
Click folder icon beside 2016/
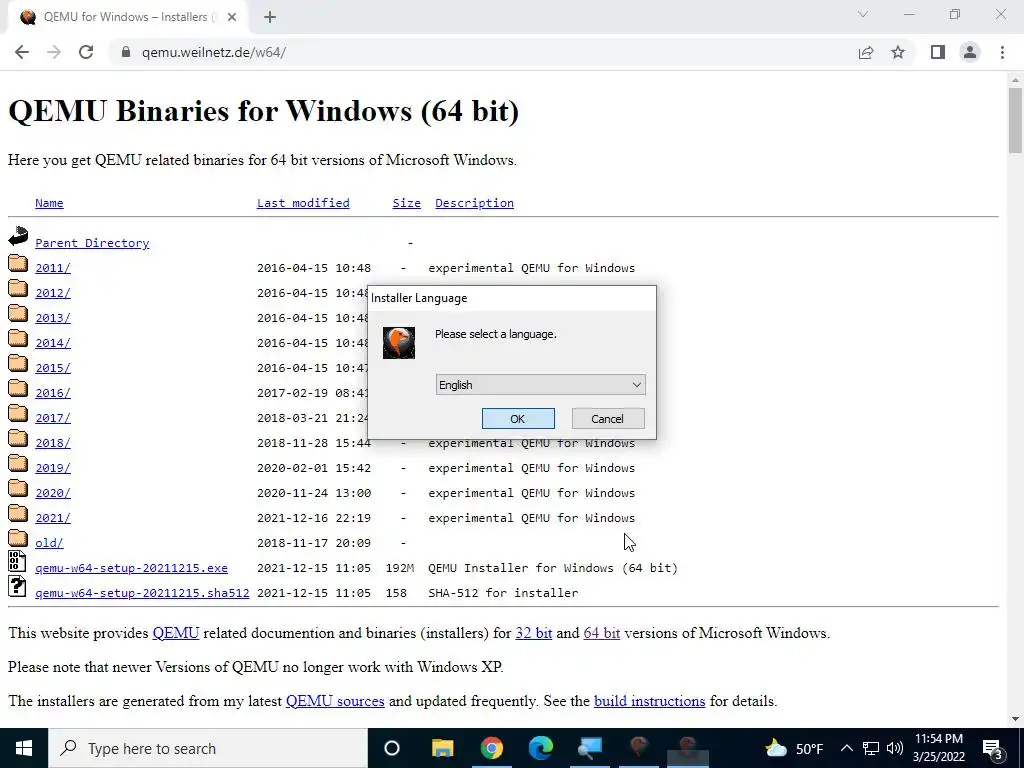(18, 388)
